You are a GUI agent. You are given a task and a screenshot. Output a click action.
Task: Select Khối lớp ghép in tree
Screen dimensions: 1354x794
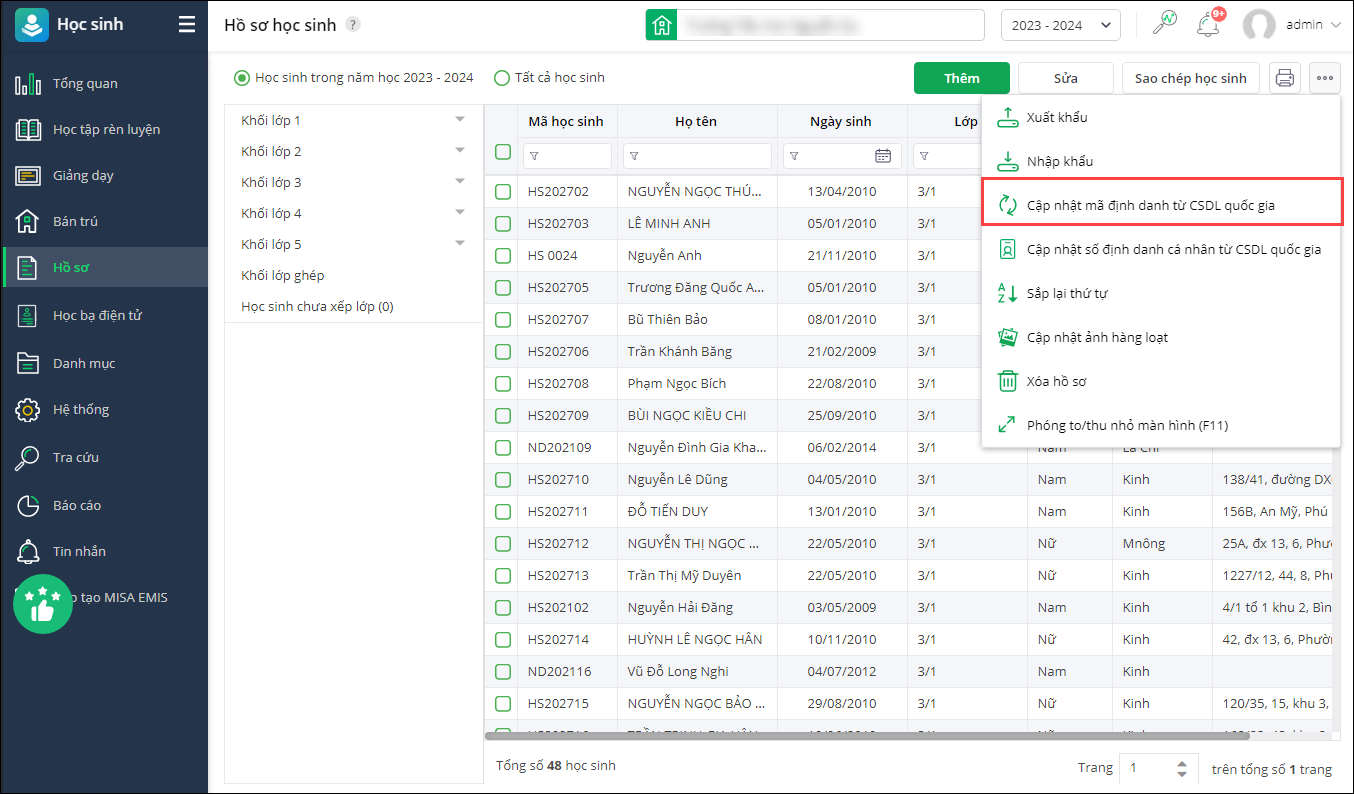(x=283, y=275)
